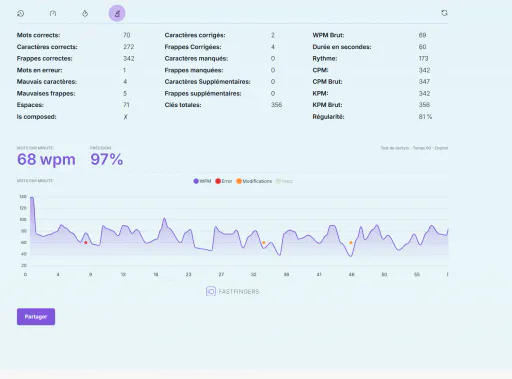Click the Fastfingers logo icon below chart

click(211, 291)
